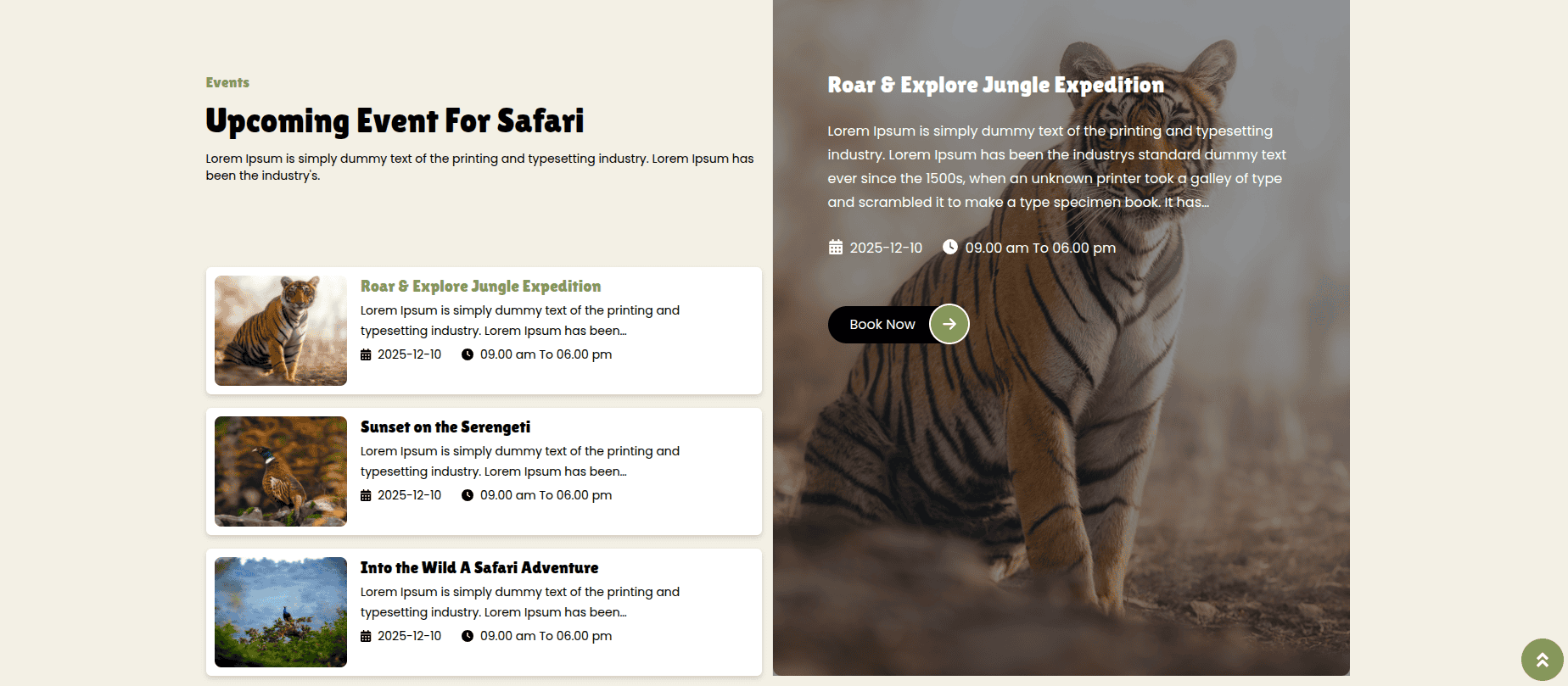Viewport: 1568px width, 686px height.
Task: Click the Upcoming Event For Safari heading
Action: 395,121
